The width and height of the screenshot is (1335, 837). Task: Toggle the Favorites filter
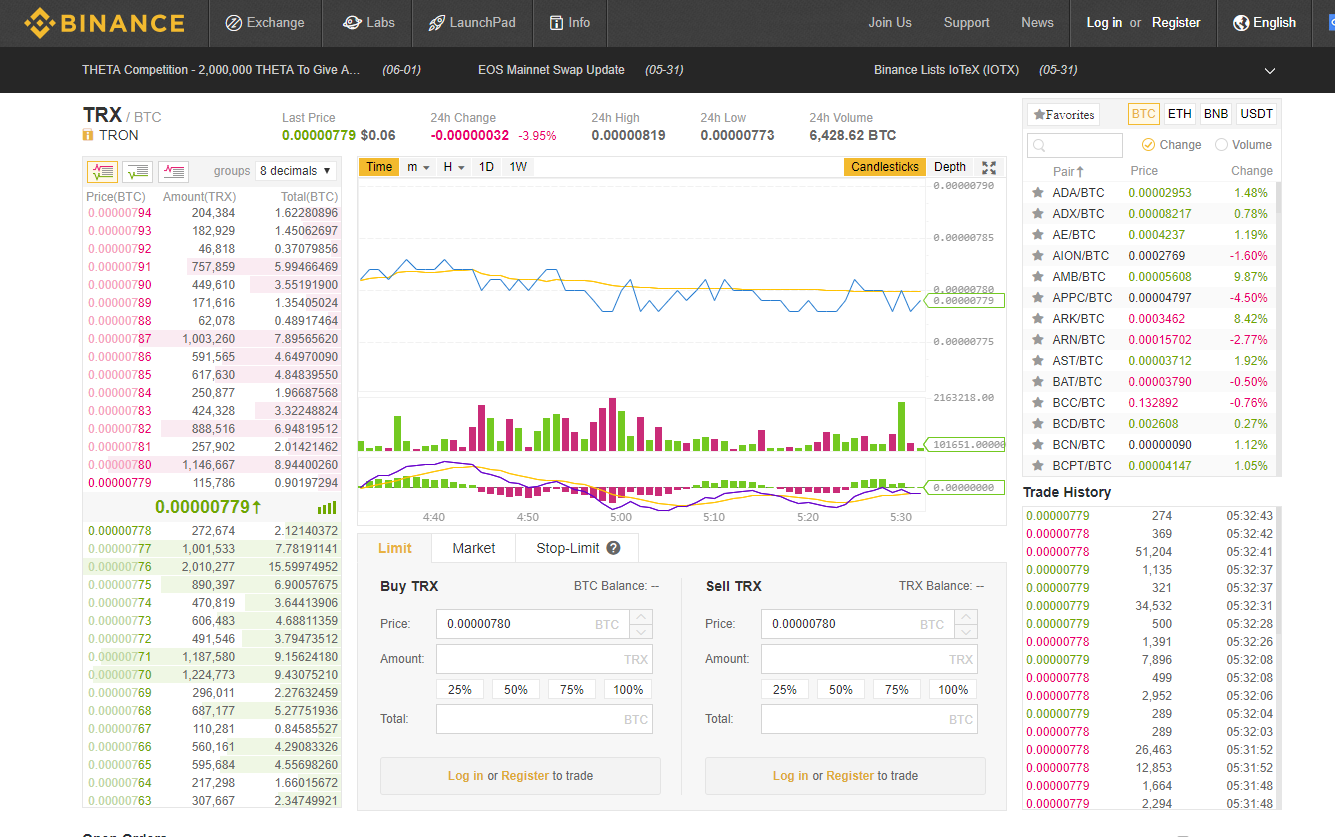click(1063, 115)
